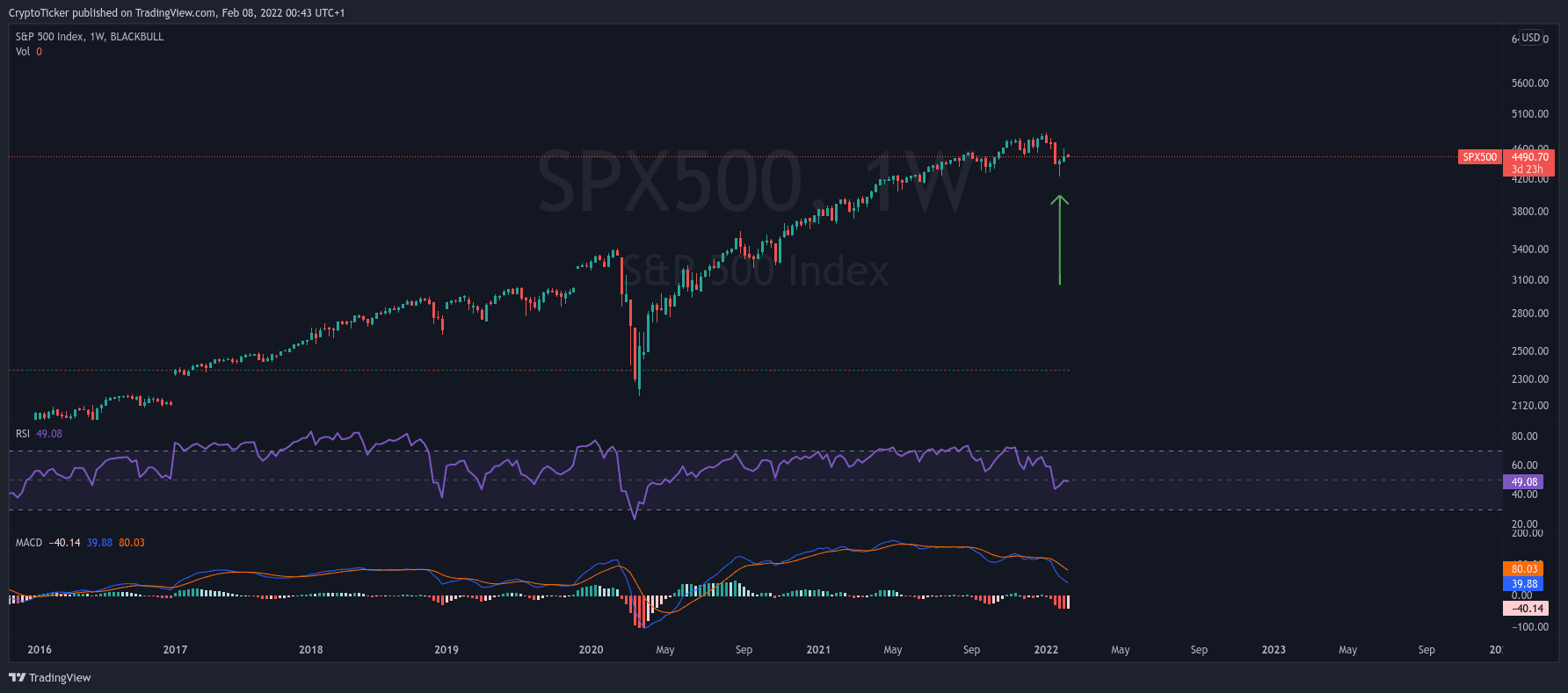This screenshot has height=693, width=1568.
Task: Select the RSI indicator label
Action: click(x=23, y=434)
